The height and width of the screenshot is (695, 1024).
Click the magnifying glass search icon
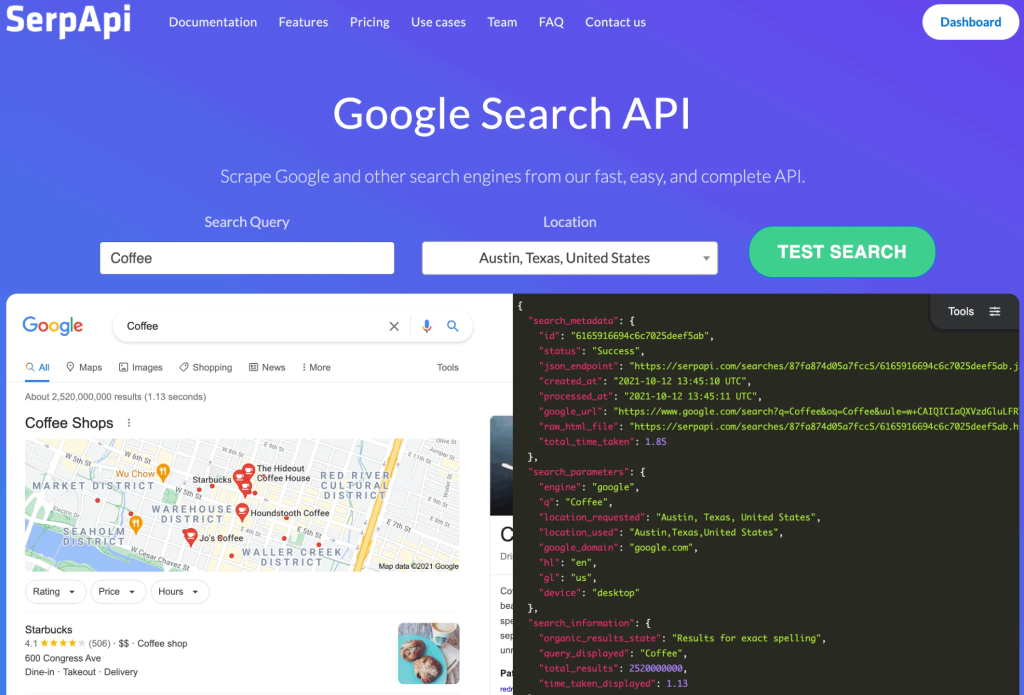coord(453,326)
